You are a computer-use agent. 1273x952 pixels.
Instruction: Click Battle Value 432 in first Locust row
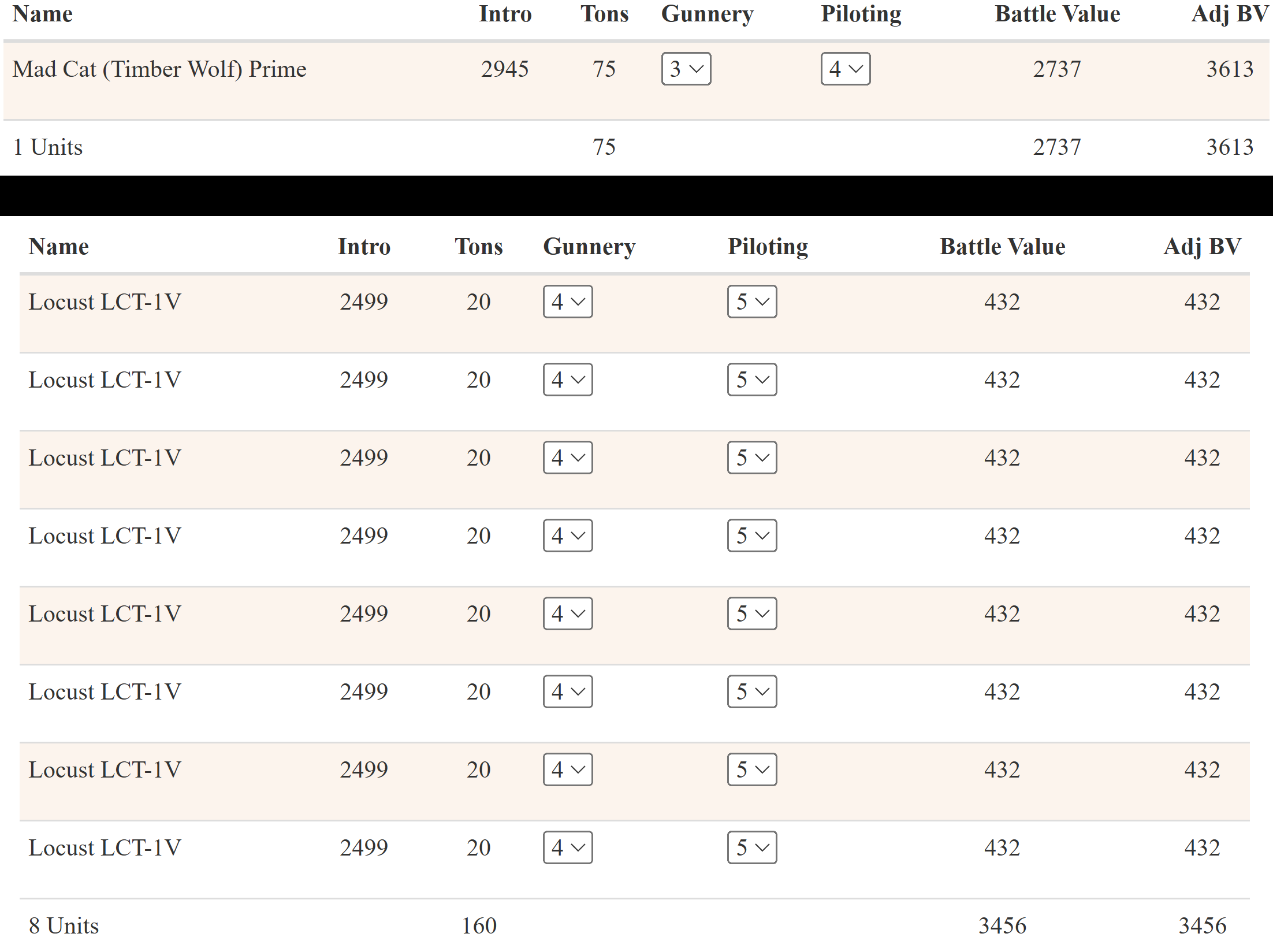coord(1003,302)
